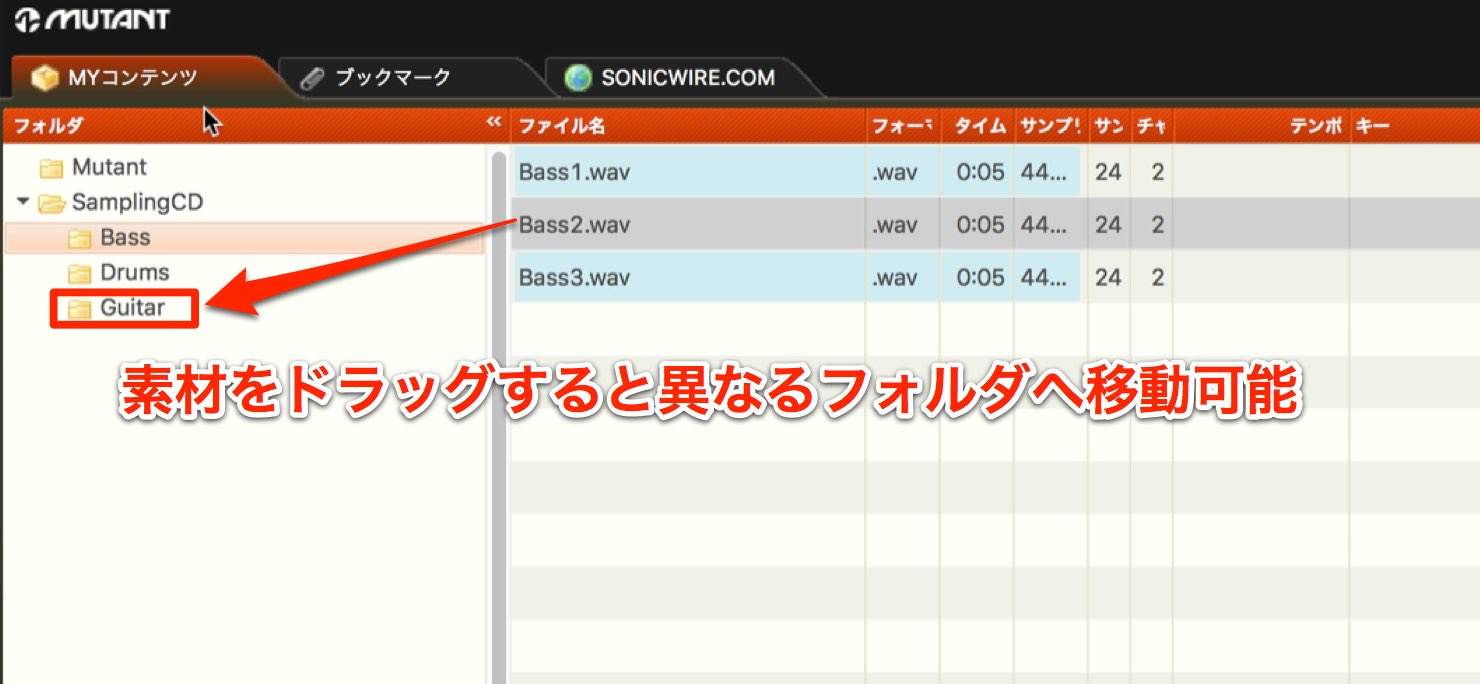Select the SamplingCD folder
Image resolution: width=1480 pixels, height=684 pixels.
pos(137,202)
